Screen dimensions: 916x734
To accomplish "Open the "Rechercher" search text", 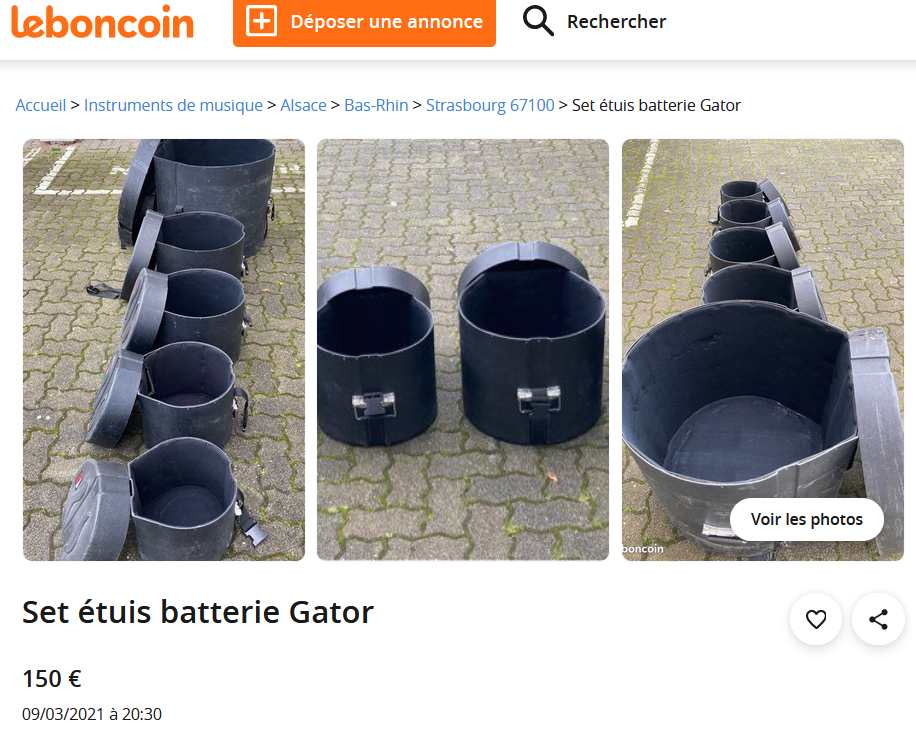I will coord(616,21).
